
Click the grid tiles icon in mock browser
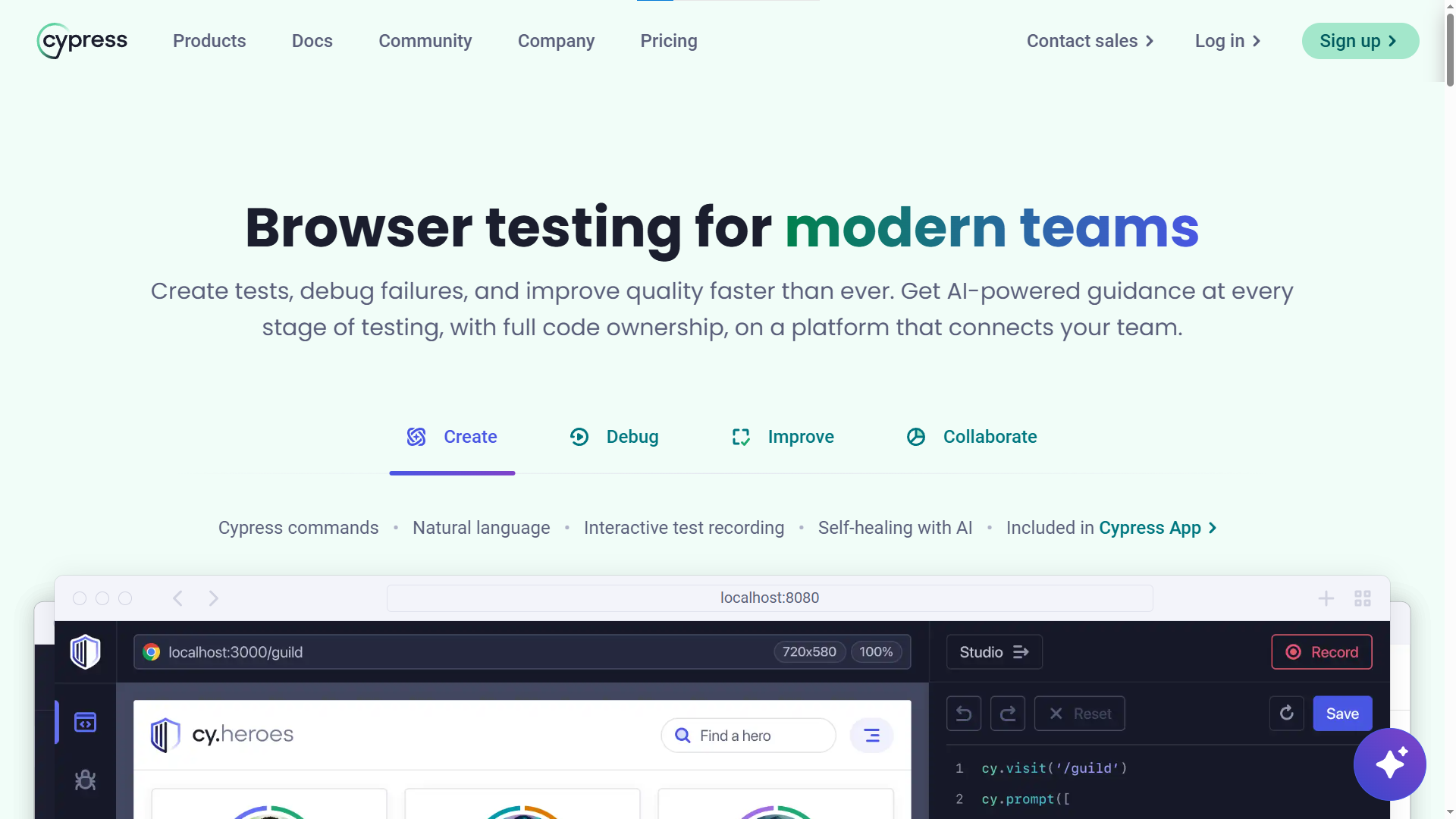tap(1363, 598)
